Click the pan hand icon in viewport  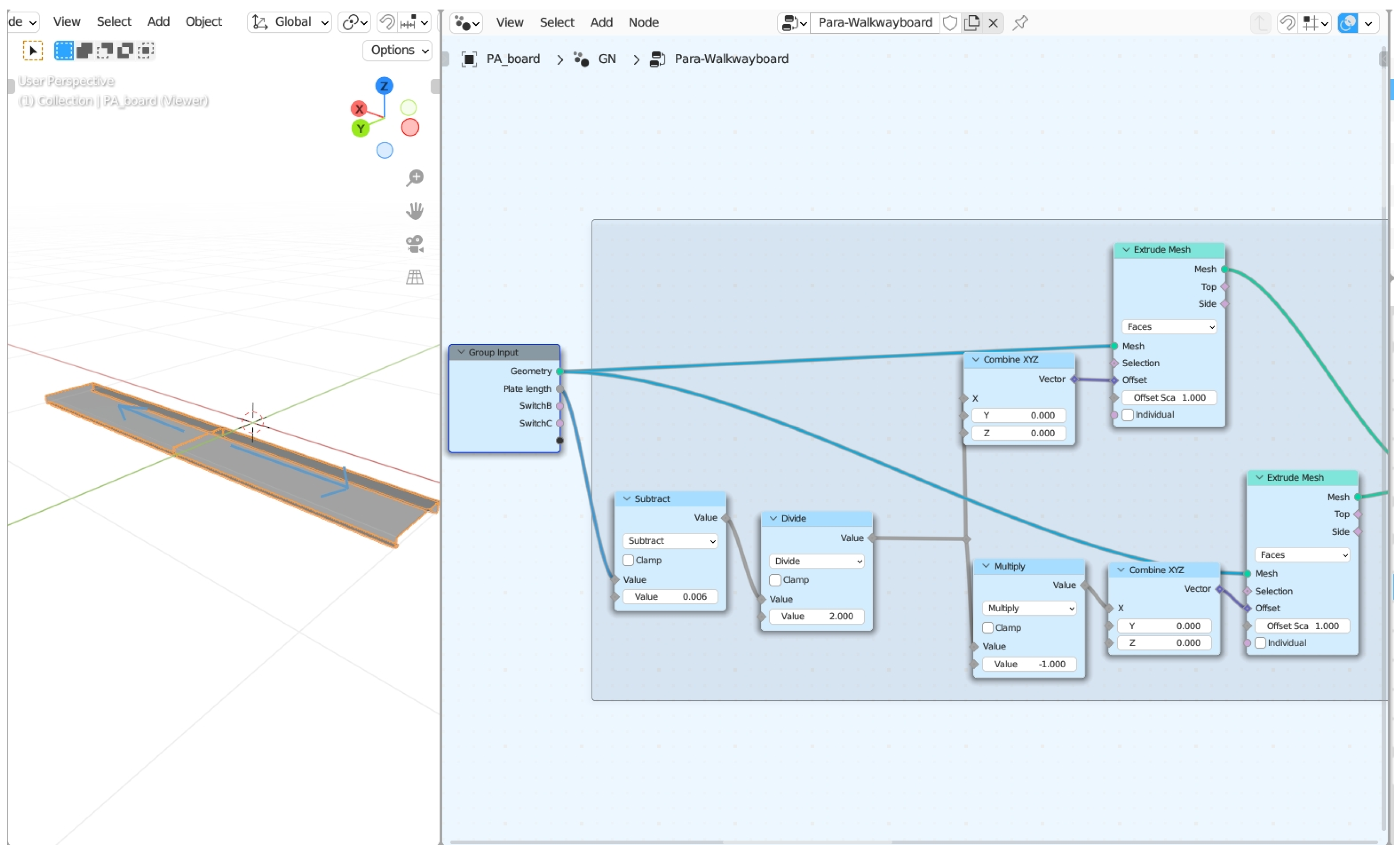coord(415,211)
